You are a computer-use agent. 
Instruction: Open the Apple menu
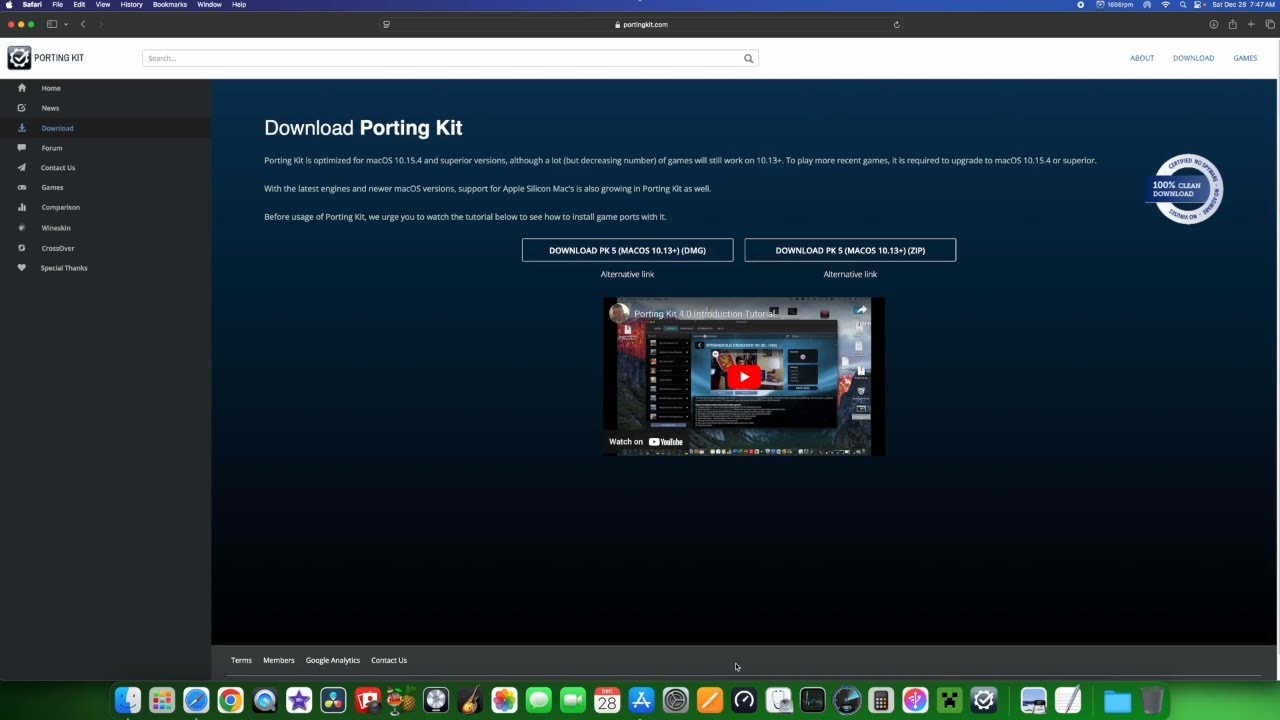(x=10, y=5)
